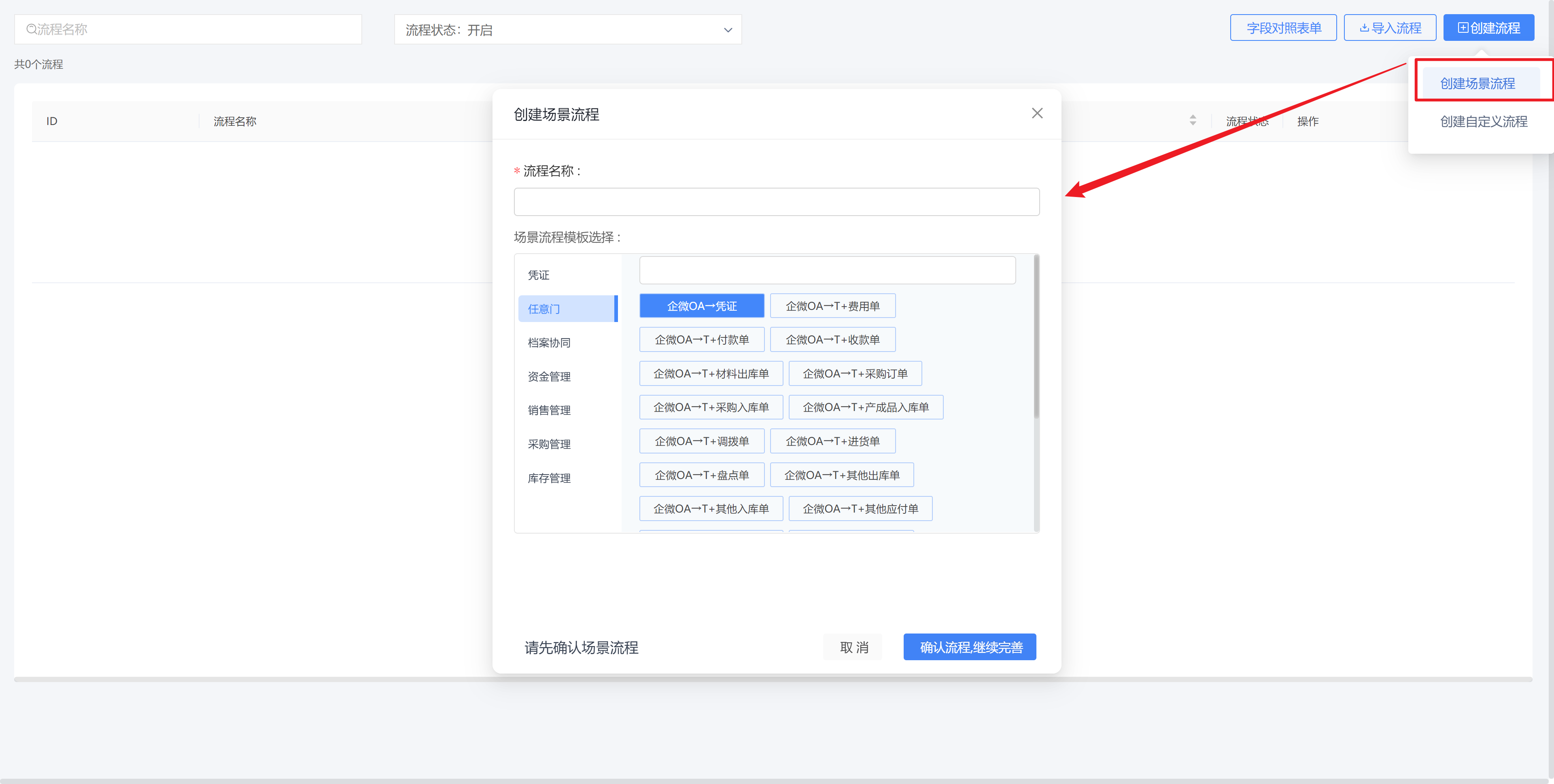This screenshot has height=784, width=1554.
Task: Click the 创建流程 plus button
Action: (1488, 28)
